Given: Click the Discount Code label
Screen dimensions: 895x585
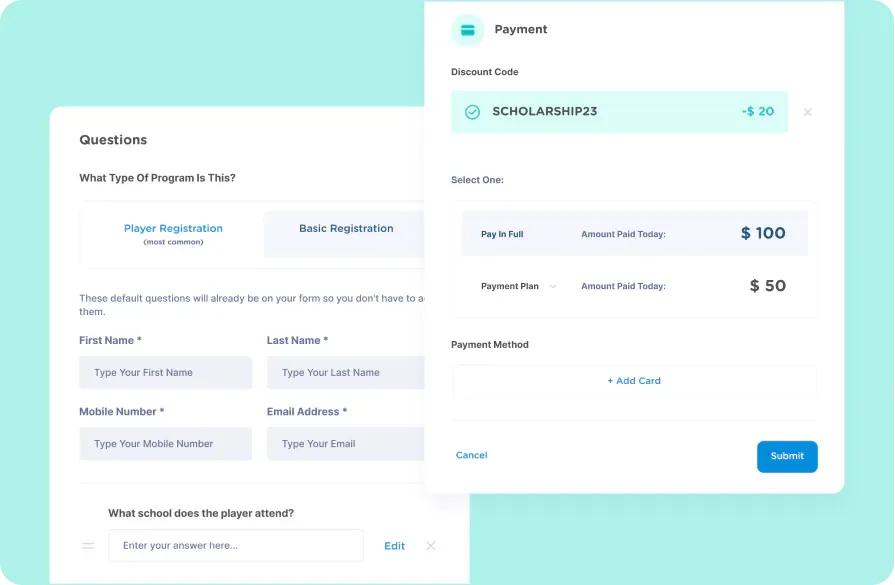Looking at the screenshot, I should 485,72.
